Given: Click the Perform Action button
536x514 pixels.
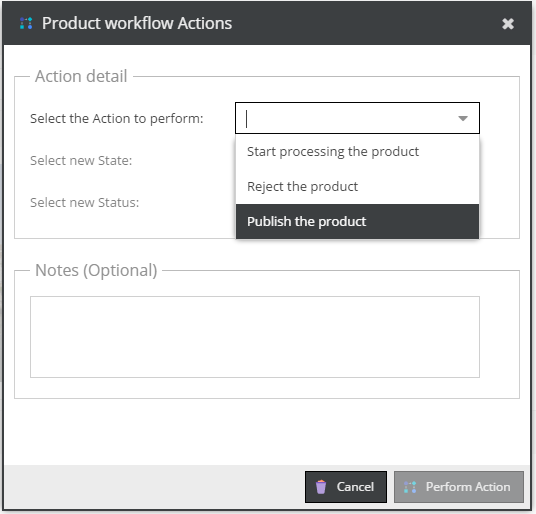Looking at the screenshot, I should (459, 487).
